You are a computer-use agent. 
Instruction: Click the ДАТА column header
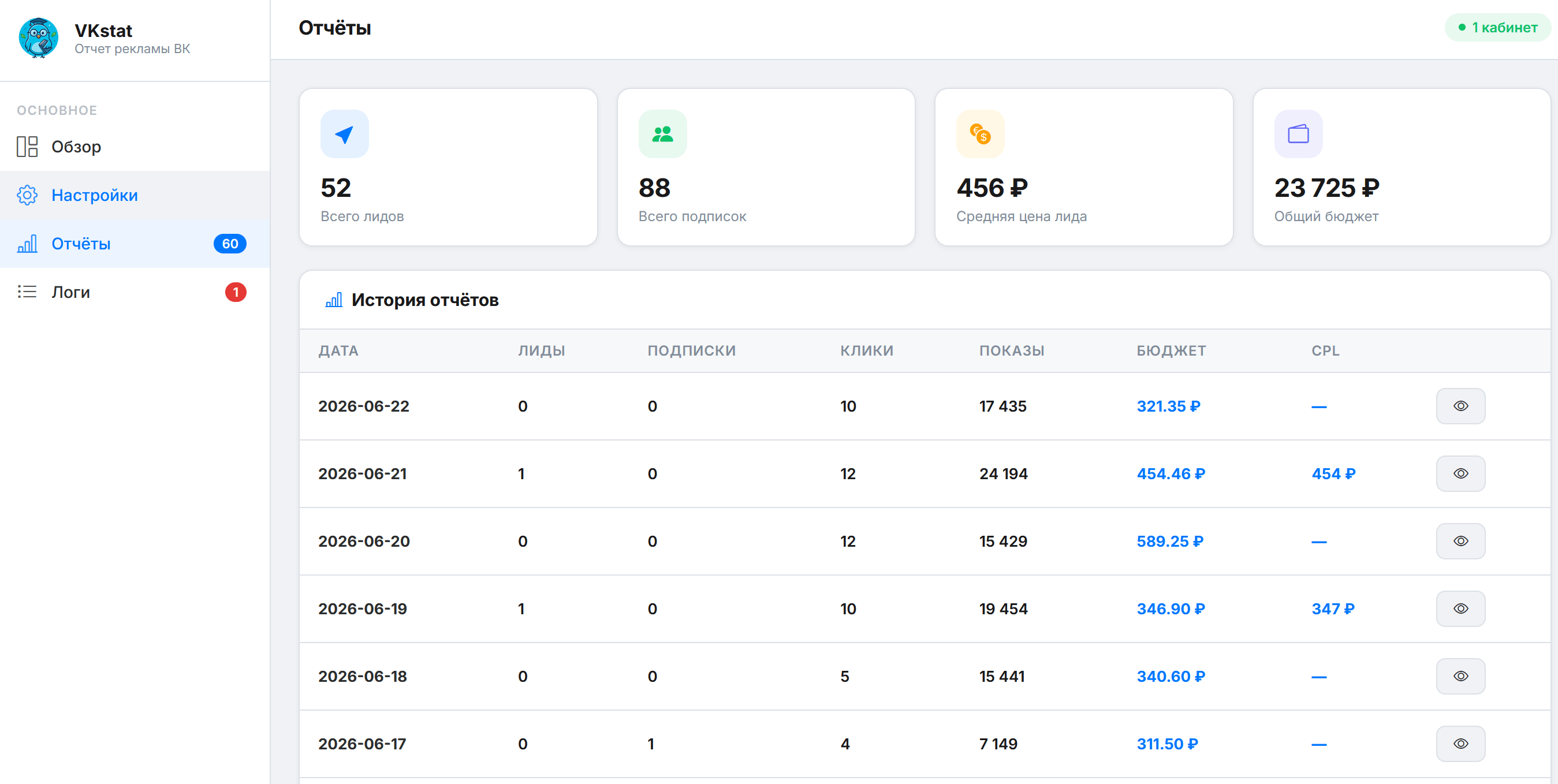pos(338,350)
